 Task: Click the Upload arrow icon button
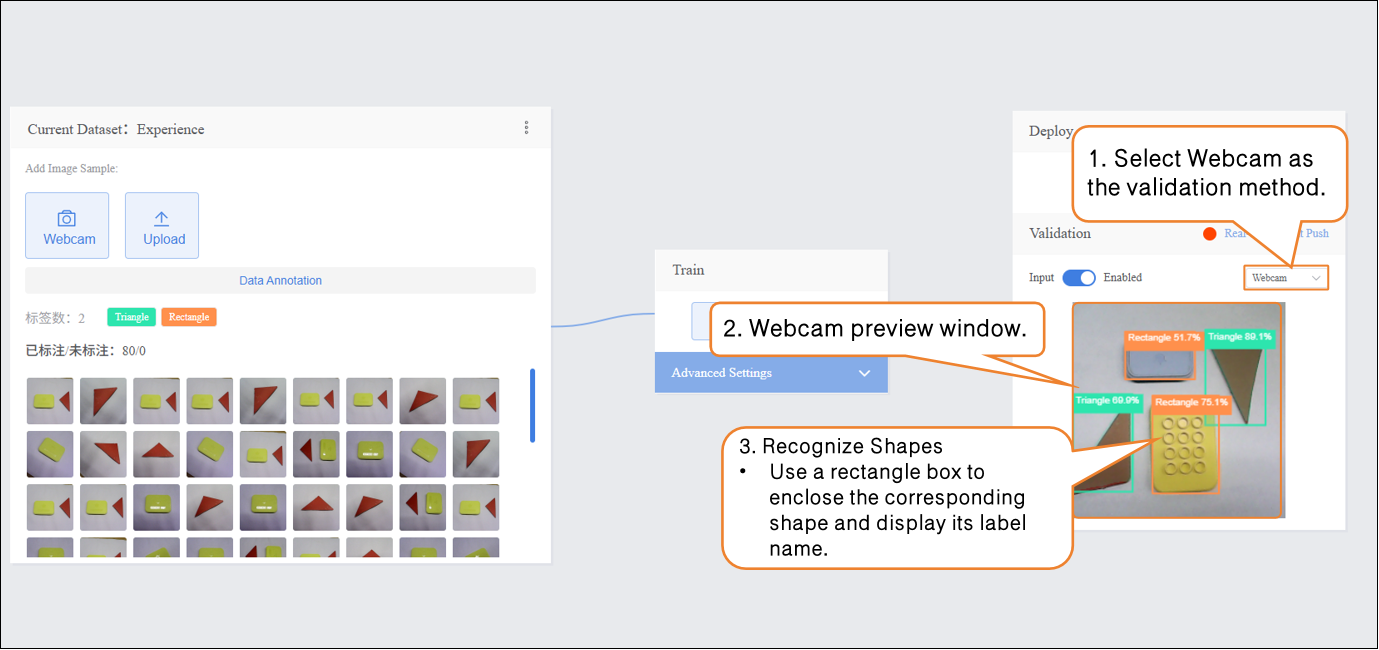click(162, 226)
